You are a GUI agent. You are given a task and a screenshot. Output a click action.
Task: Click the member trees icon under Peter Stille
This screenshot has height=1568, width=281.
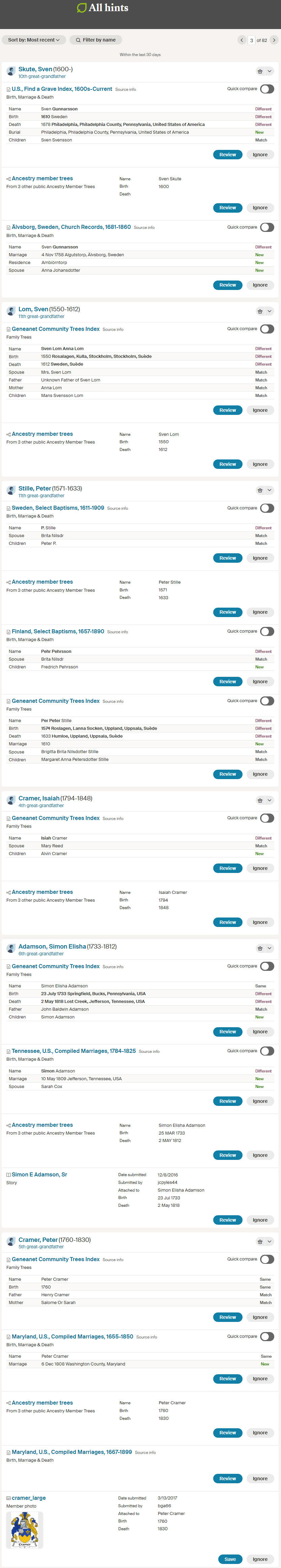8,583
